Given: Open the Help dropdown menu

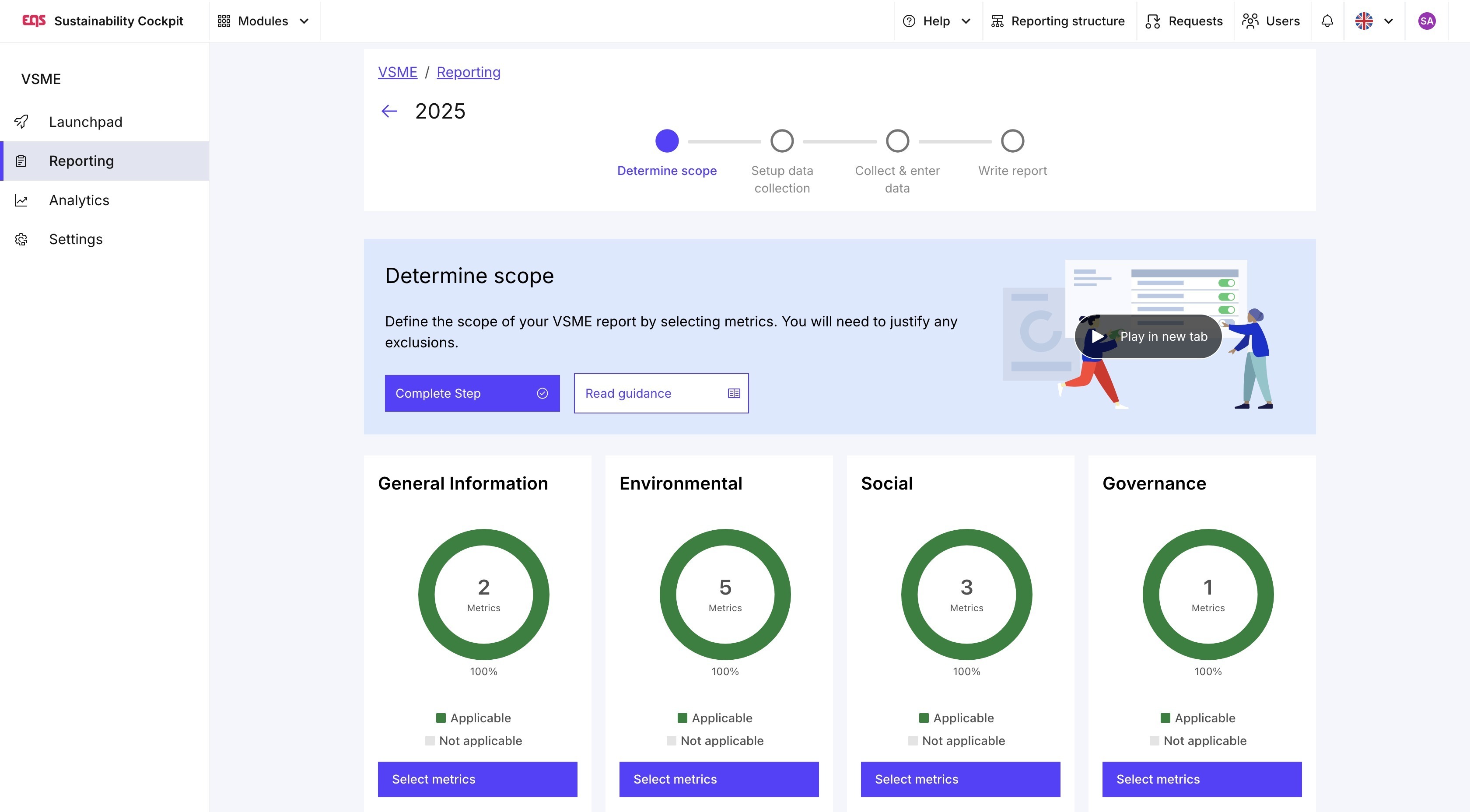Looking at the screenshot, I should coord(936,21).
